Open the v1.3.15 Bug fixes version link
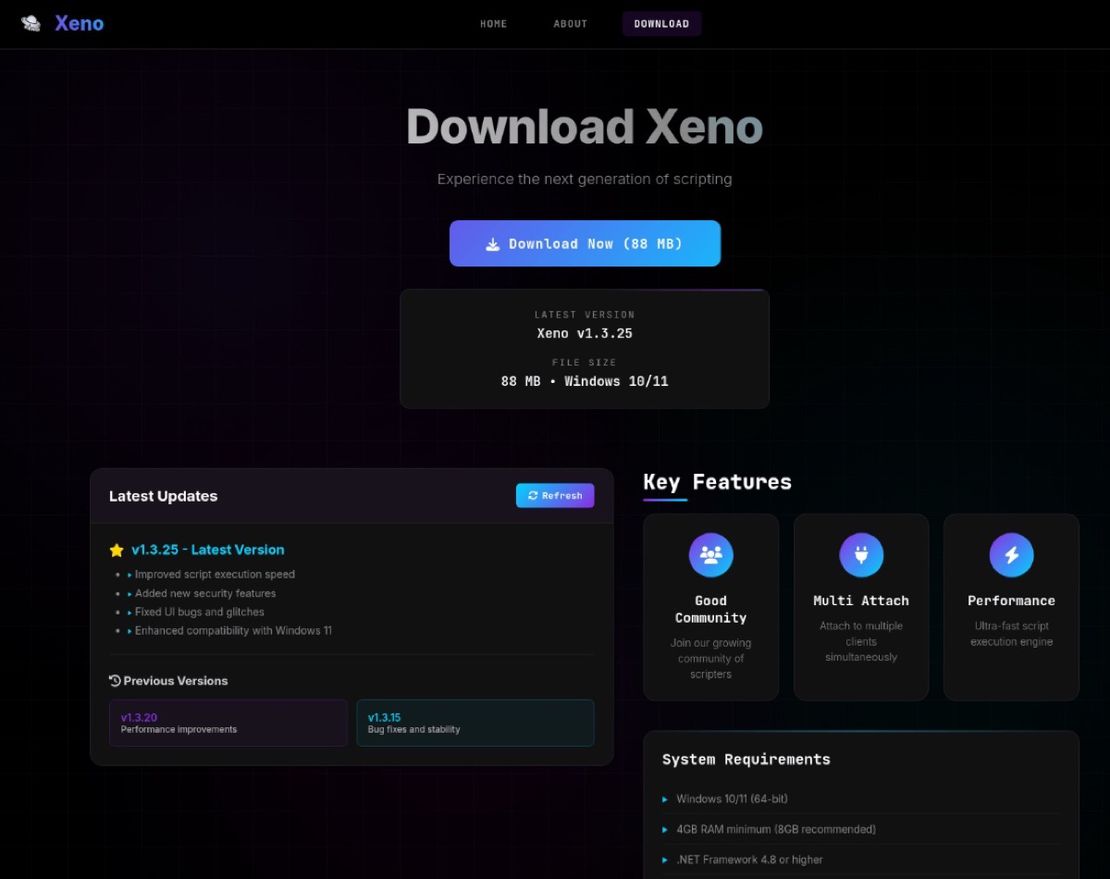Viewport: 1110px width, 879px height. tap(475, 722)
